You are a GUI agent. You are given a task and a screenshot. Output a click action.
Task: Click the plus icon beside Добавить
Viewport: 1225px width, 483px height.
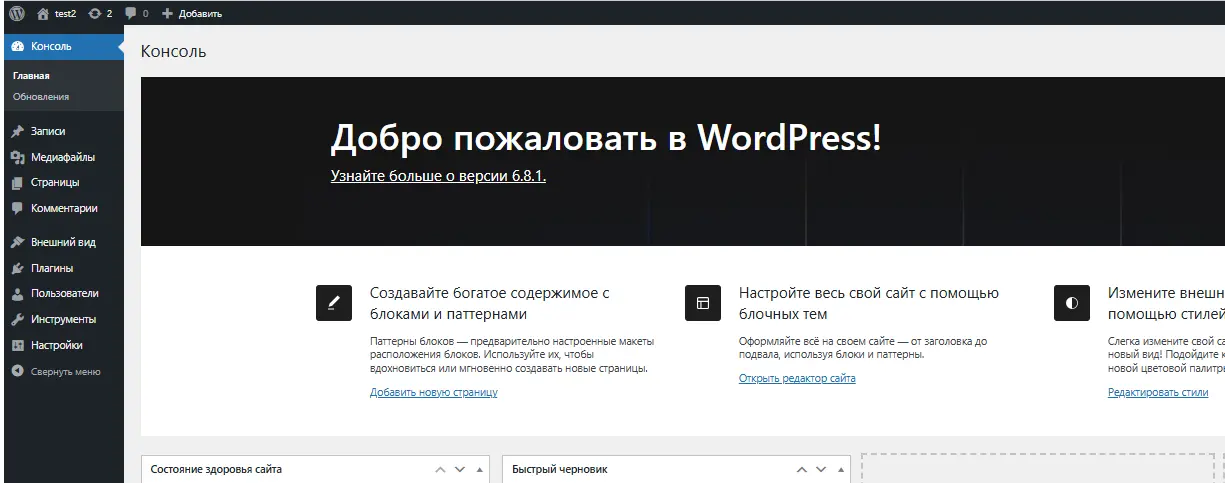(167, 13)
